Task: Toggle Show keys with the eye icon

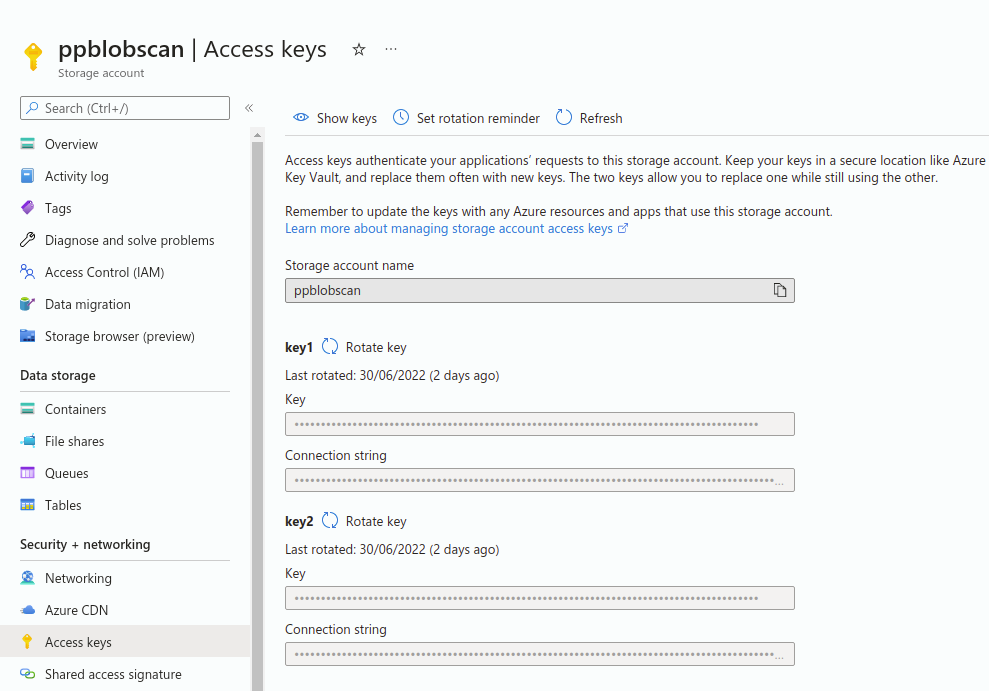Action: [x=301, y=118]
